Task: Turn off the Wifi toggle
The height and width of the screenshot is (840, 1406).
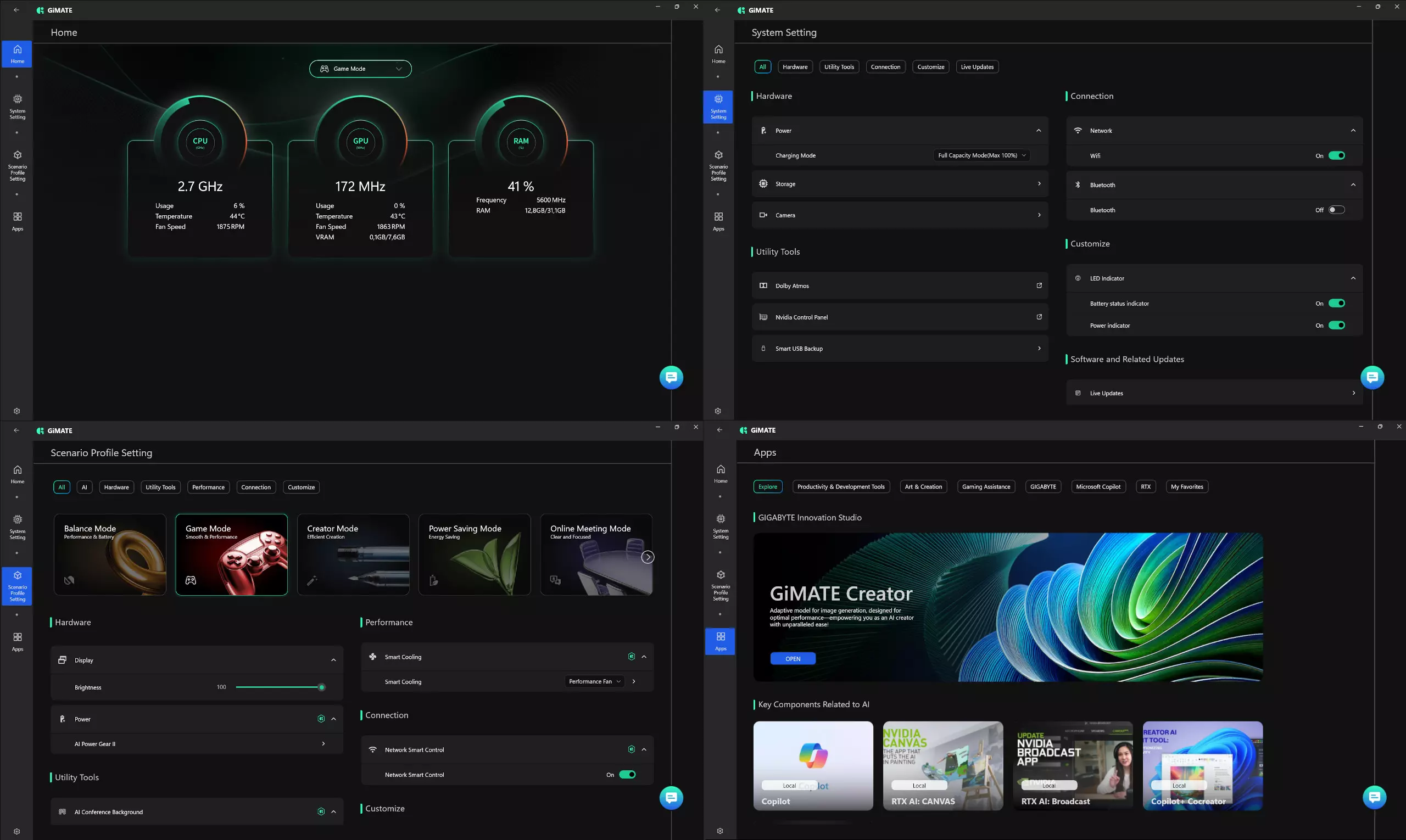Action: pos(1337,156)
